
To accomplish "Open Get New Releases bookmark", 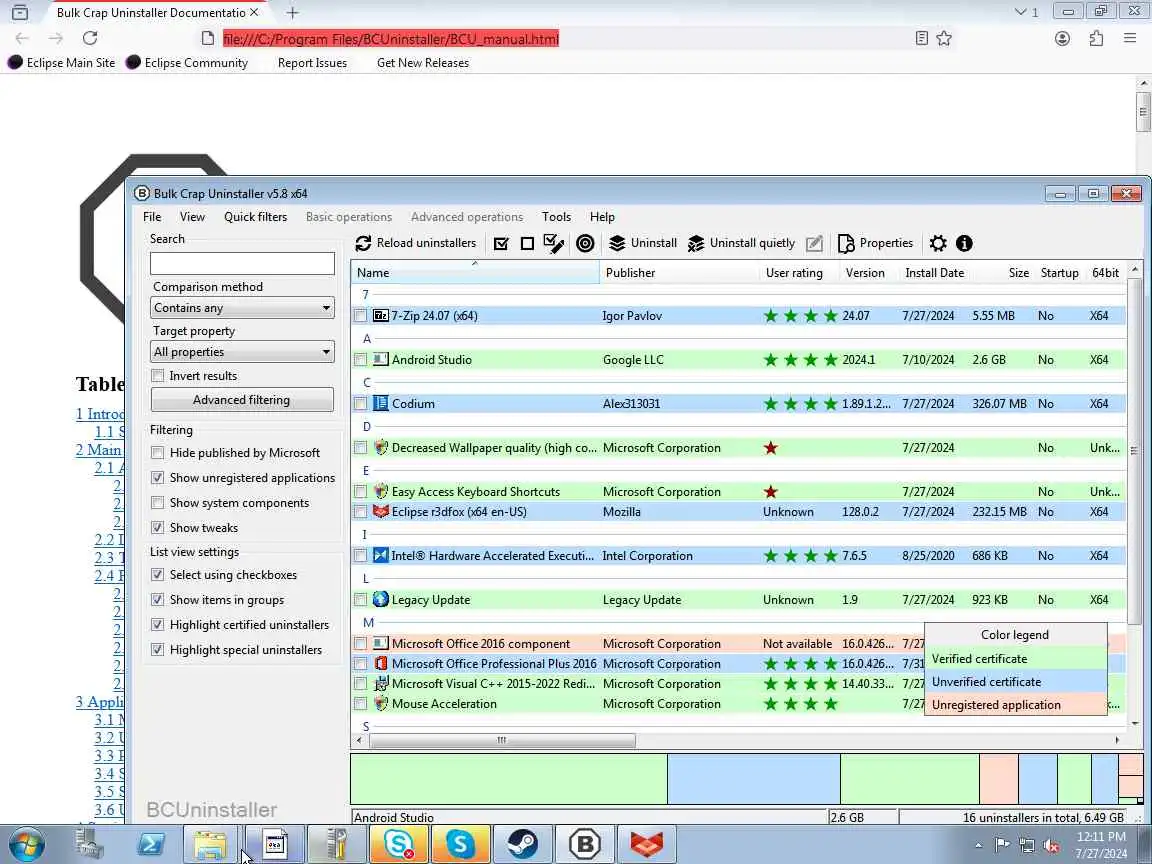I will tap(423, 62).
